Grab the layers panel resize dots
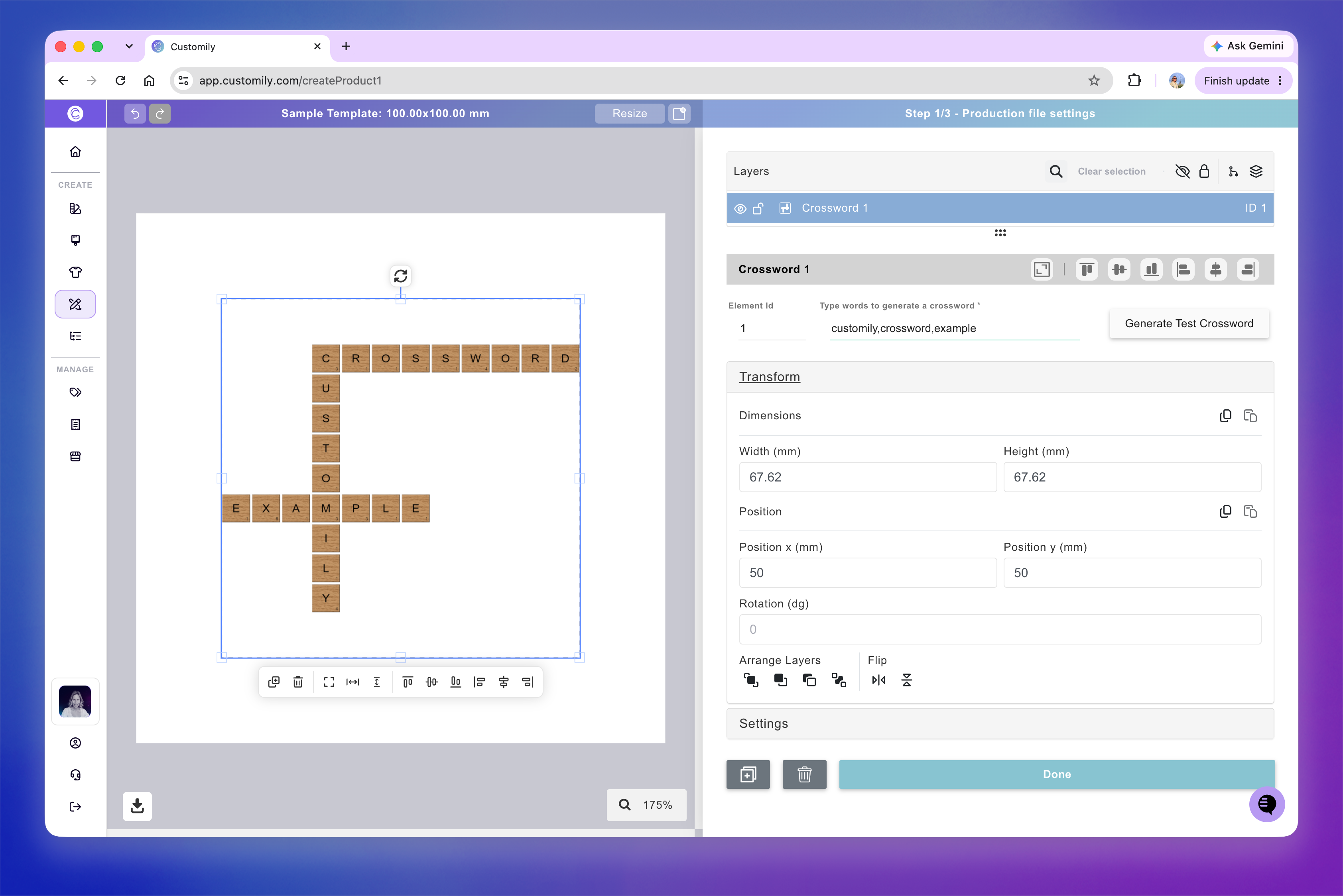 pyautogui.click(x=1000, y=233)
